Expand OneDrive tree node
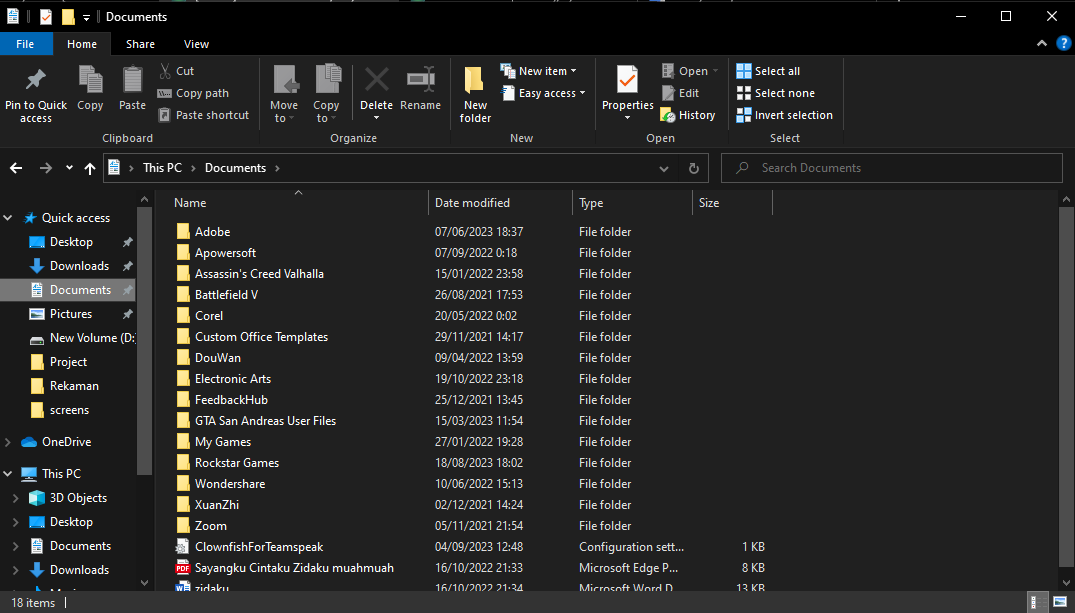Screen dimensions: 1075x613 click(8, 442)
